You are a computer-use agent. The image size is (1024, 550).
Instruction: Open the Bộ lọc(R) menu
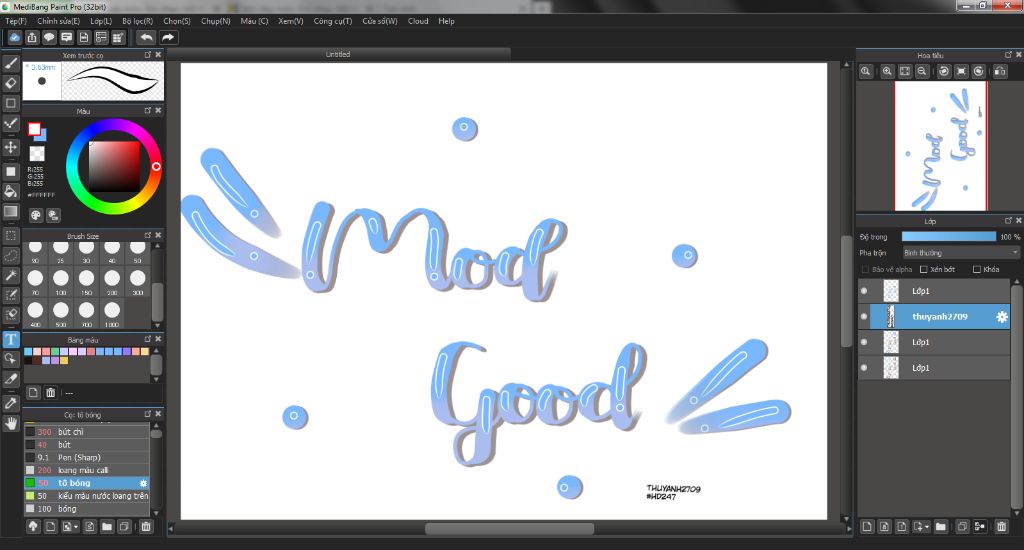[137, 21]
